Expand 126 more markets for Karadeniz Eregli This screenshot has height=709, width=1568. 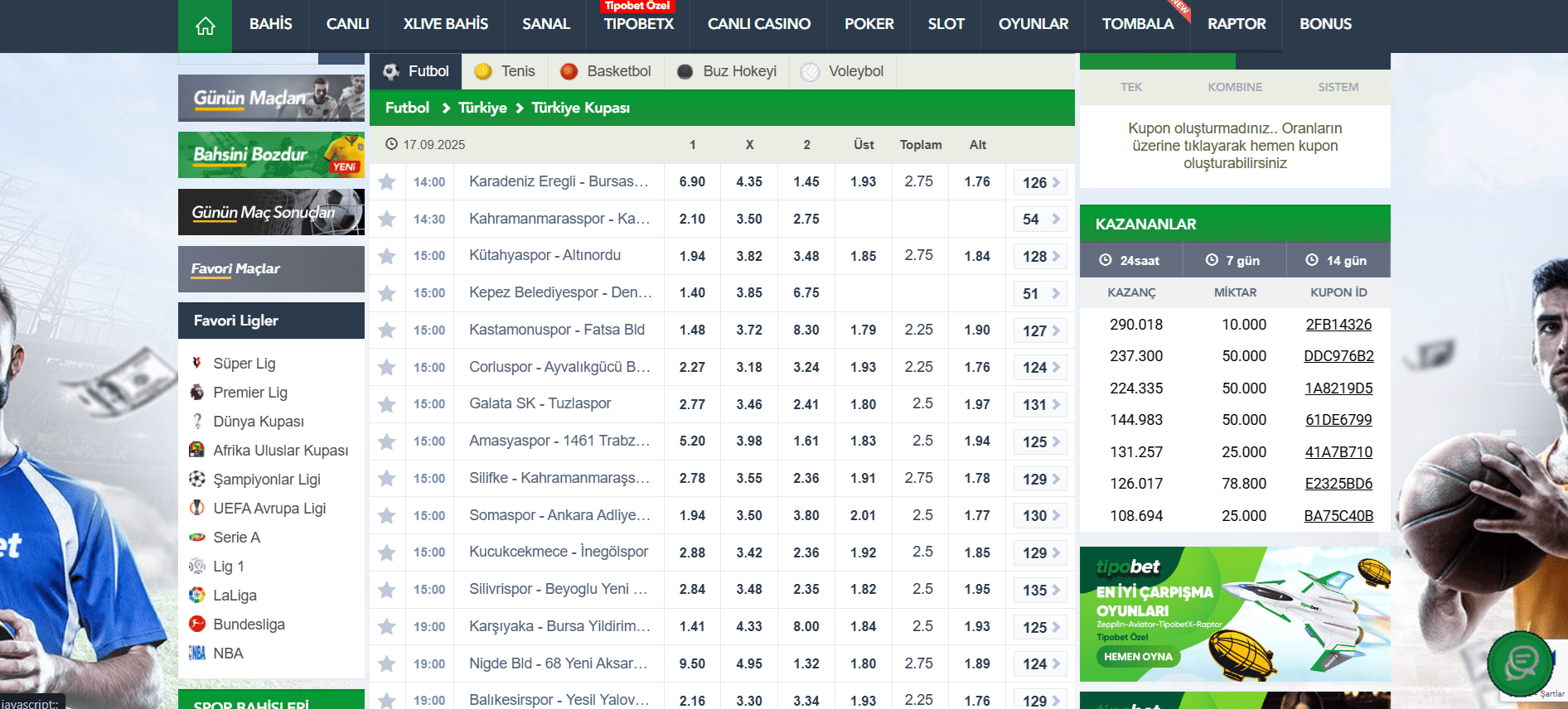(1040, 182)
